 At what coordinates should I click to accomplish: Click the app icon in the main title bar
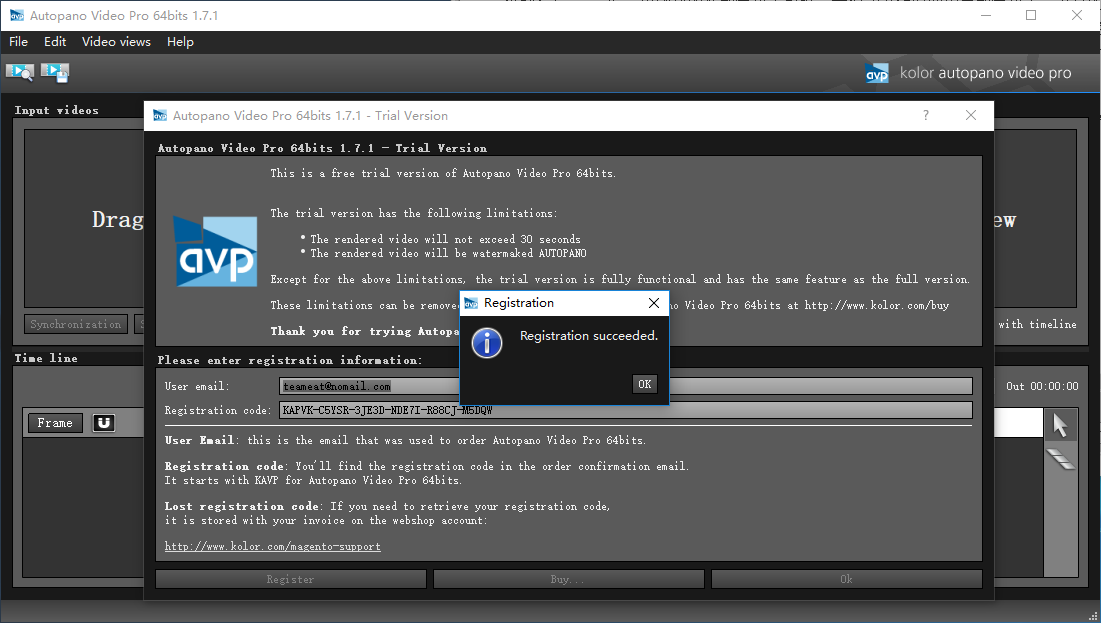click(16, 15)
